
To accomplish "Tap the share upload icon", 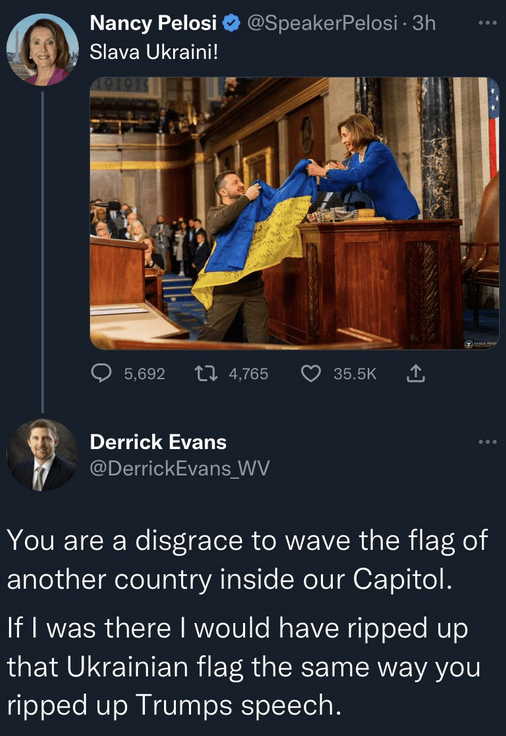I will click(415, 374).
